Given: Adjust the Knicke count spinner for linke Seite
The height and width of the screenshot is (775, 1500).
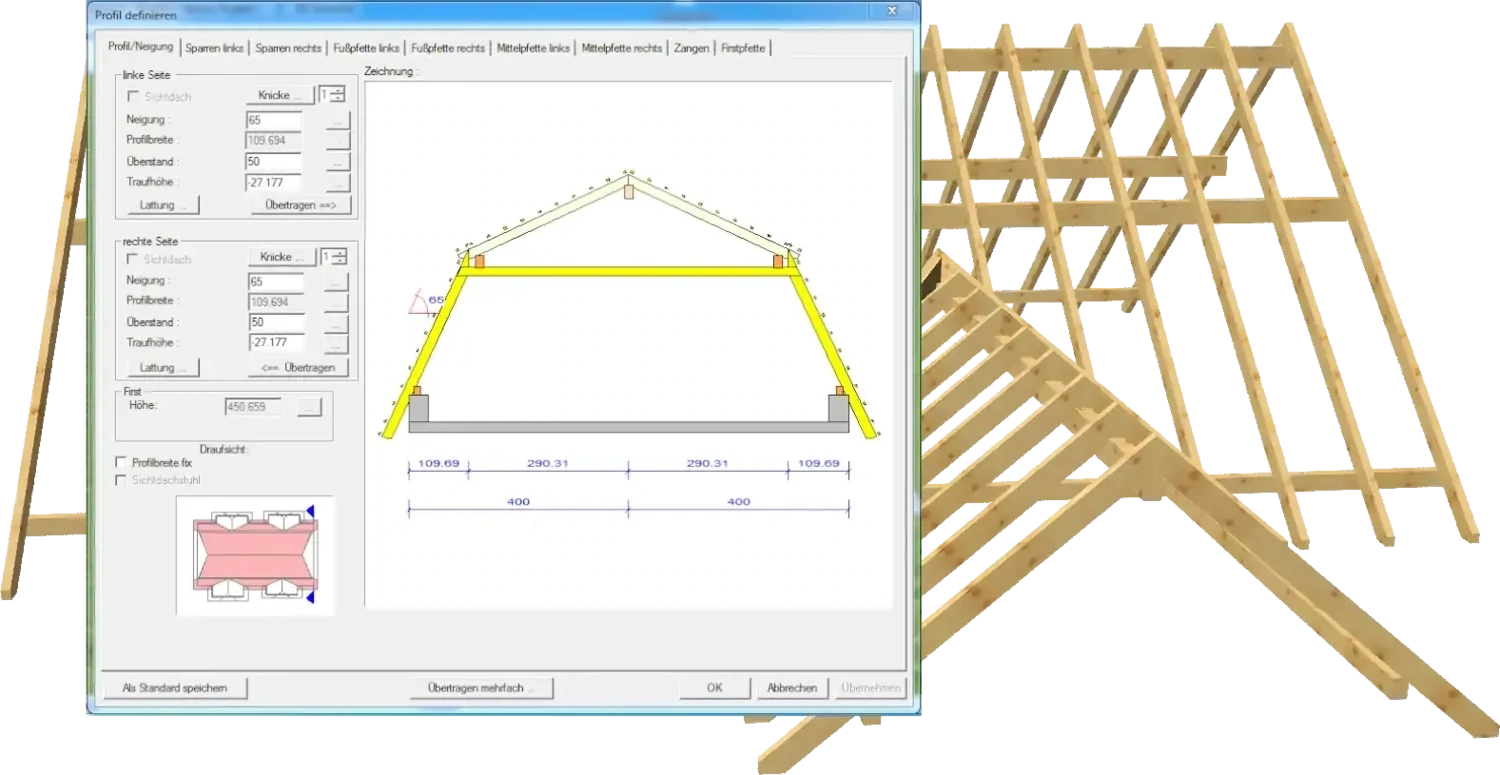Looking at the screenshot, I should point(339,95).
